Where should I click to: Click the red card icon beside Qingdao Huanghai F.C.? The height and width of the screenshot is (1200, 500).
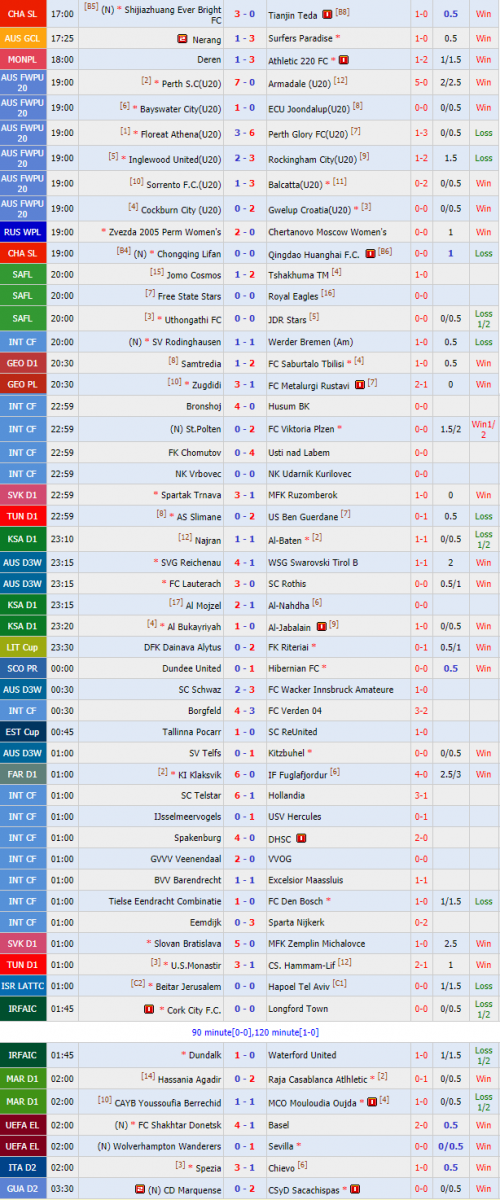[370, 253]
